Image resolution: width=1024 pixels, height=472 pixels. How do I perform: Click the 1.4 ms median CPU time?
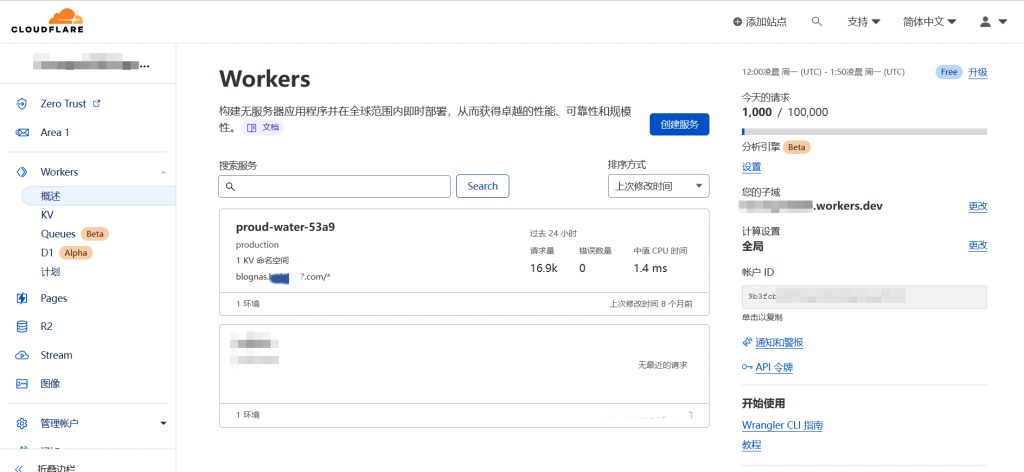pyautogui.click(x=650, y=268)
